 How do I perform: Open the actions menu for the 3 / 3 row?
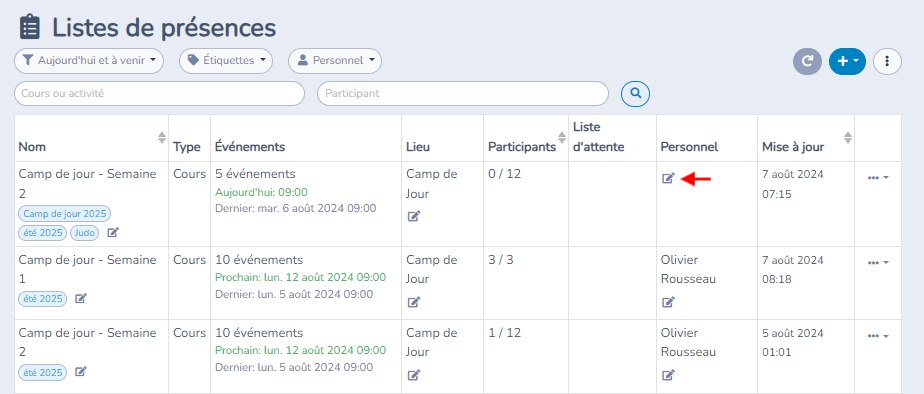tap(877, 263)
